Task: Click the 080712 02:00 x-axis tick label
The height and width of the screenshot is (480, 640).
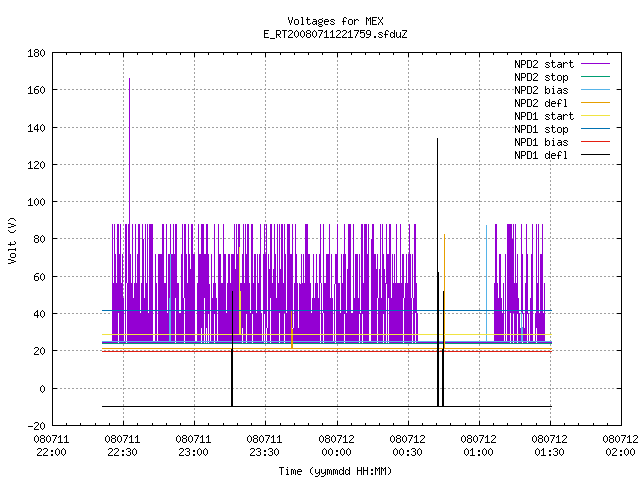Action: (620, 446)
